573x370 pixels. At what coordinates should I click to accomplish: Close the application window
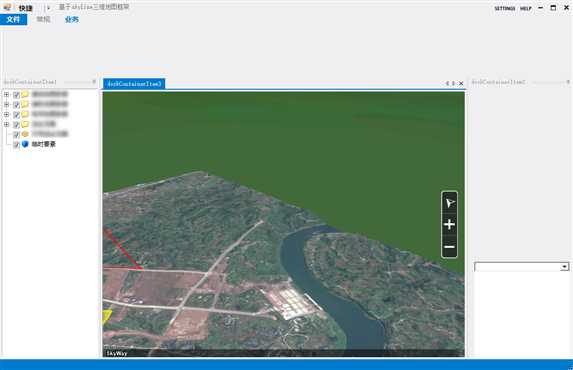[566, 8]
